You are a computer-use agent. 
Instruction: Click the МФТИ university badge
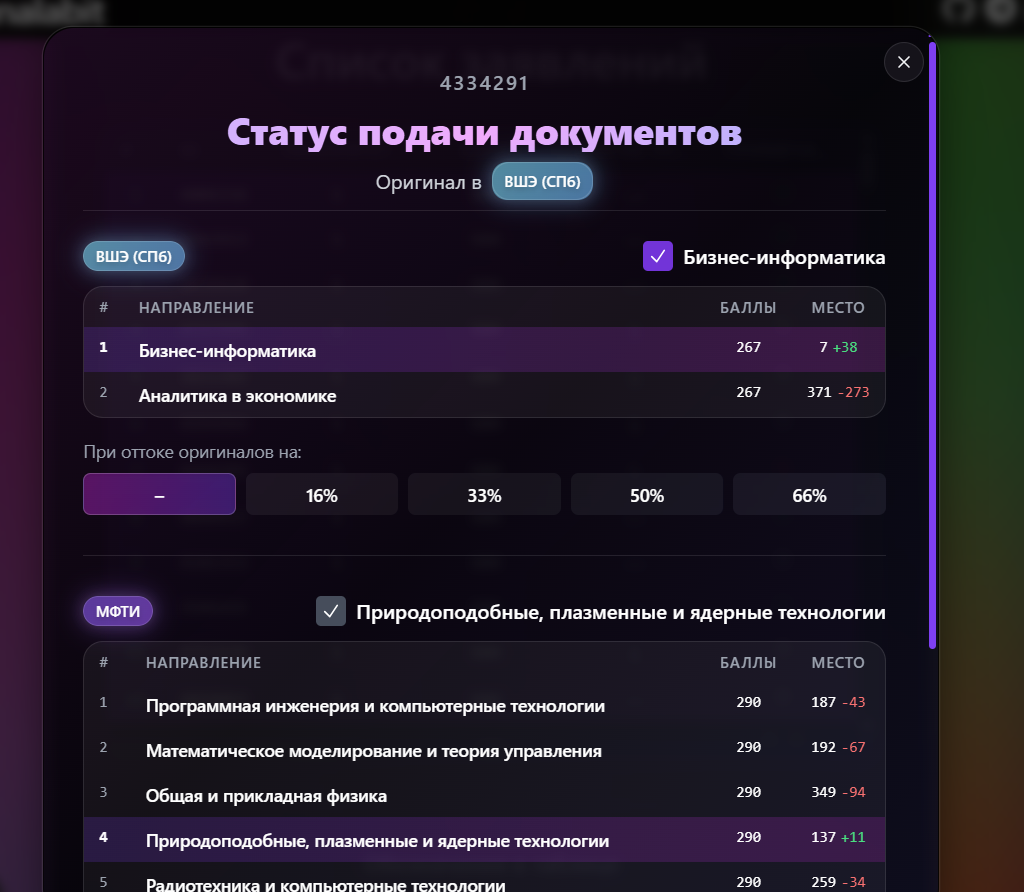pos(118,611)
